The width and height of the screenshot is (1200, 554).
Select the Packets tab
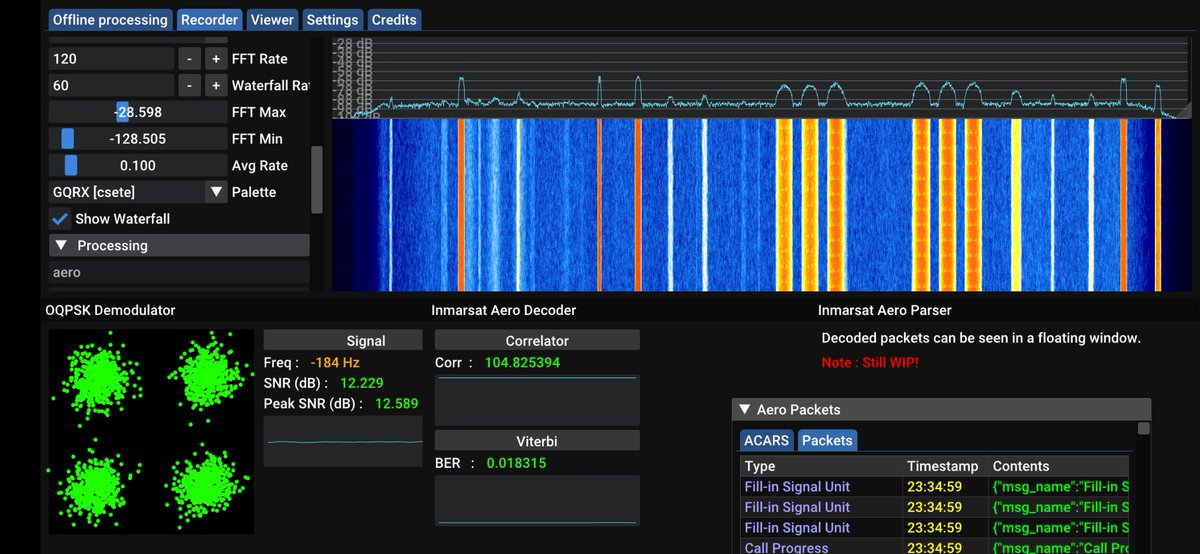827,440
